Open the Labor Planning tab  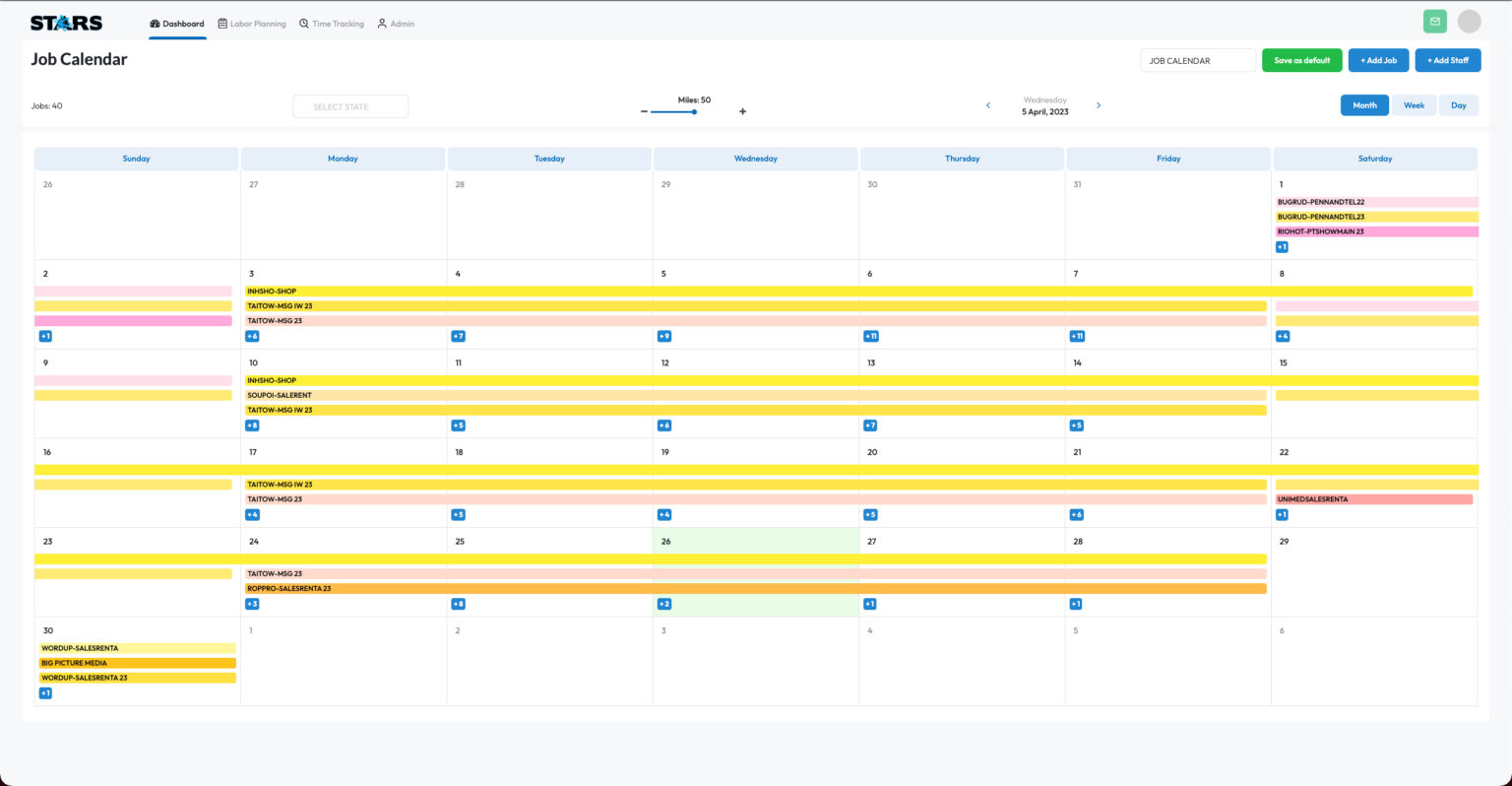[252, 24]
